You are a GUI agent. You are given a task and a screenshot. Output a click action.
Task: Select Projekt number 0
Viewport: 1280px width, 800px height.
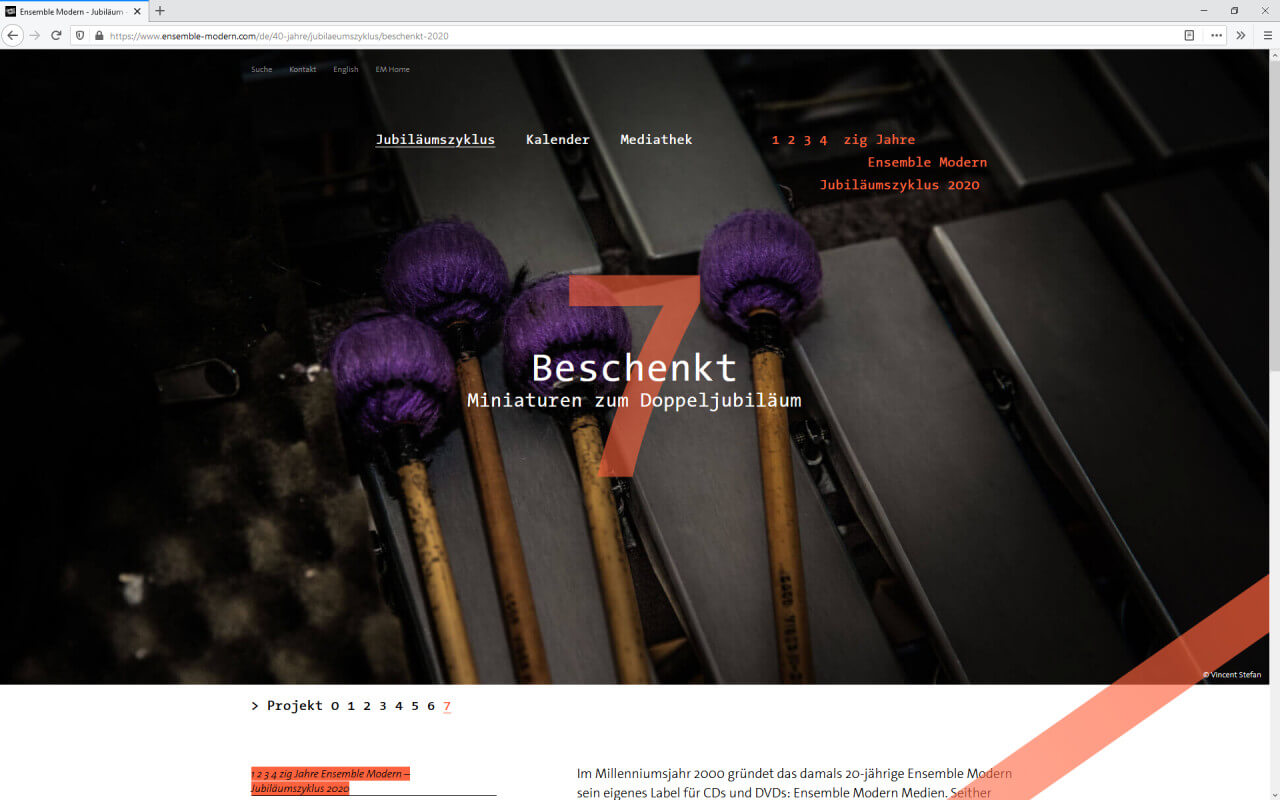[x=335, y=706]
